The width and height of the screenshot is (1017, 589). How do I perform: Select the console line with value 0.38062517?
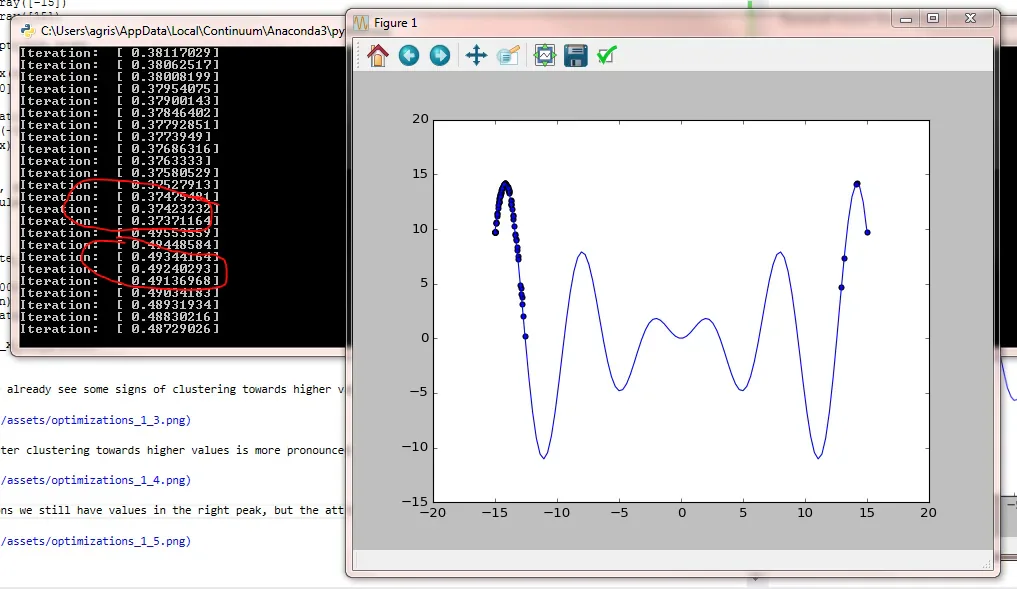(x=119, y=65)
